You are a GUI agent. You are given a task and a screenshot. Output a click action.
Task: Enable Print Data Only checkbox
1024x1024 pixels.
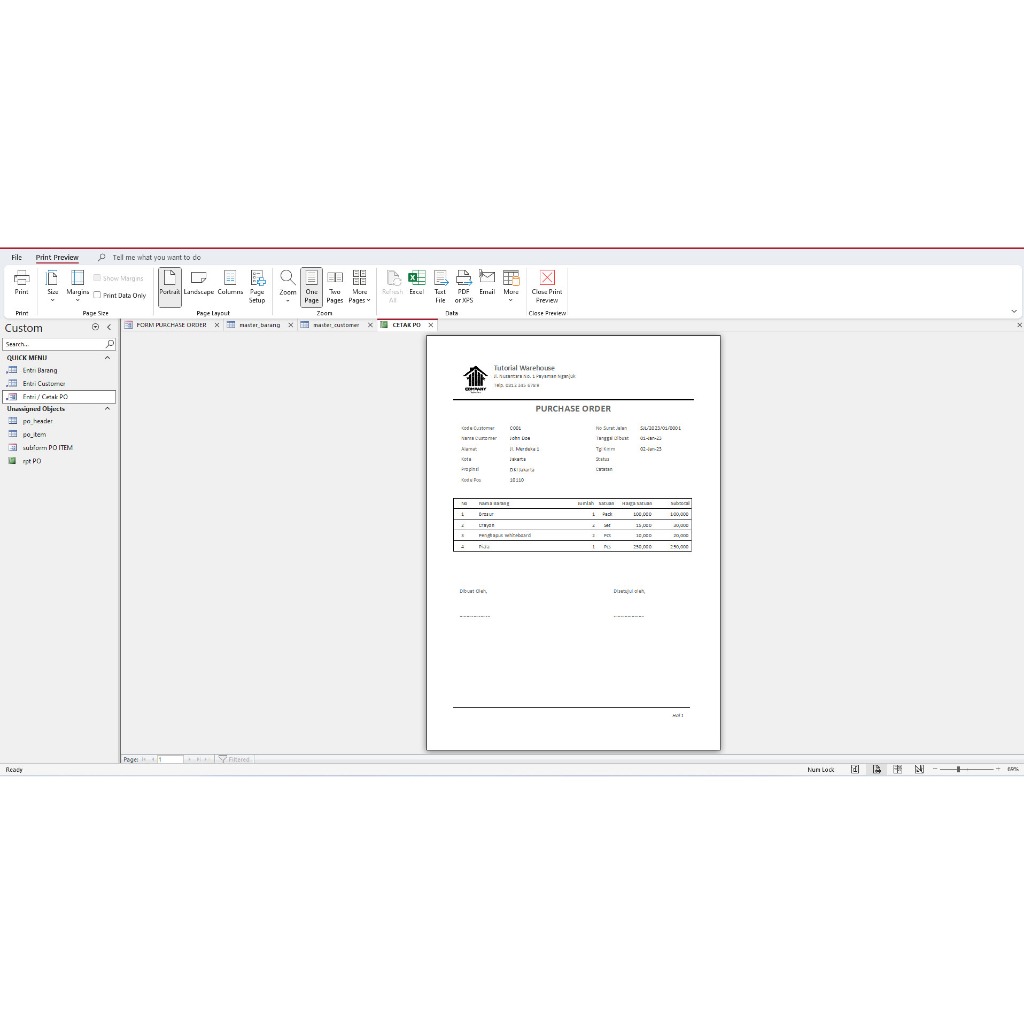pos(97,295)
